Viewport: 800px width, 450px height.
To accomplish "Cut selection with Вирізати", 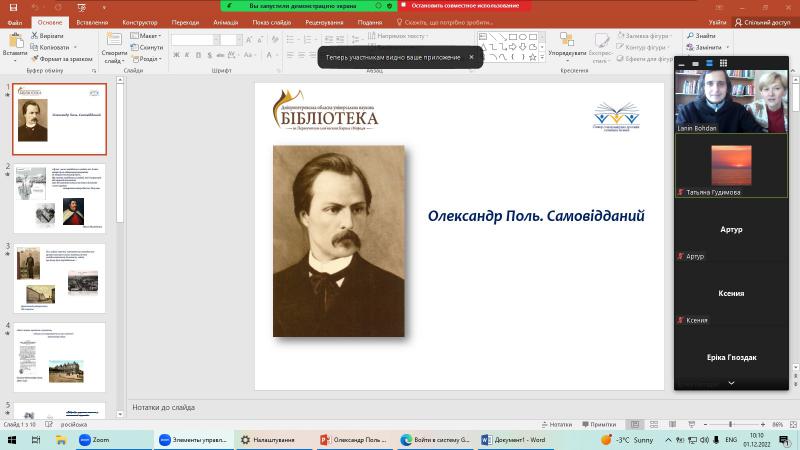I will coord(47,35).
